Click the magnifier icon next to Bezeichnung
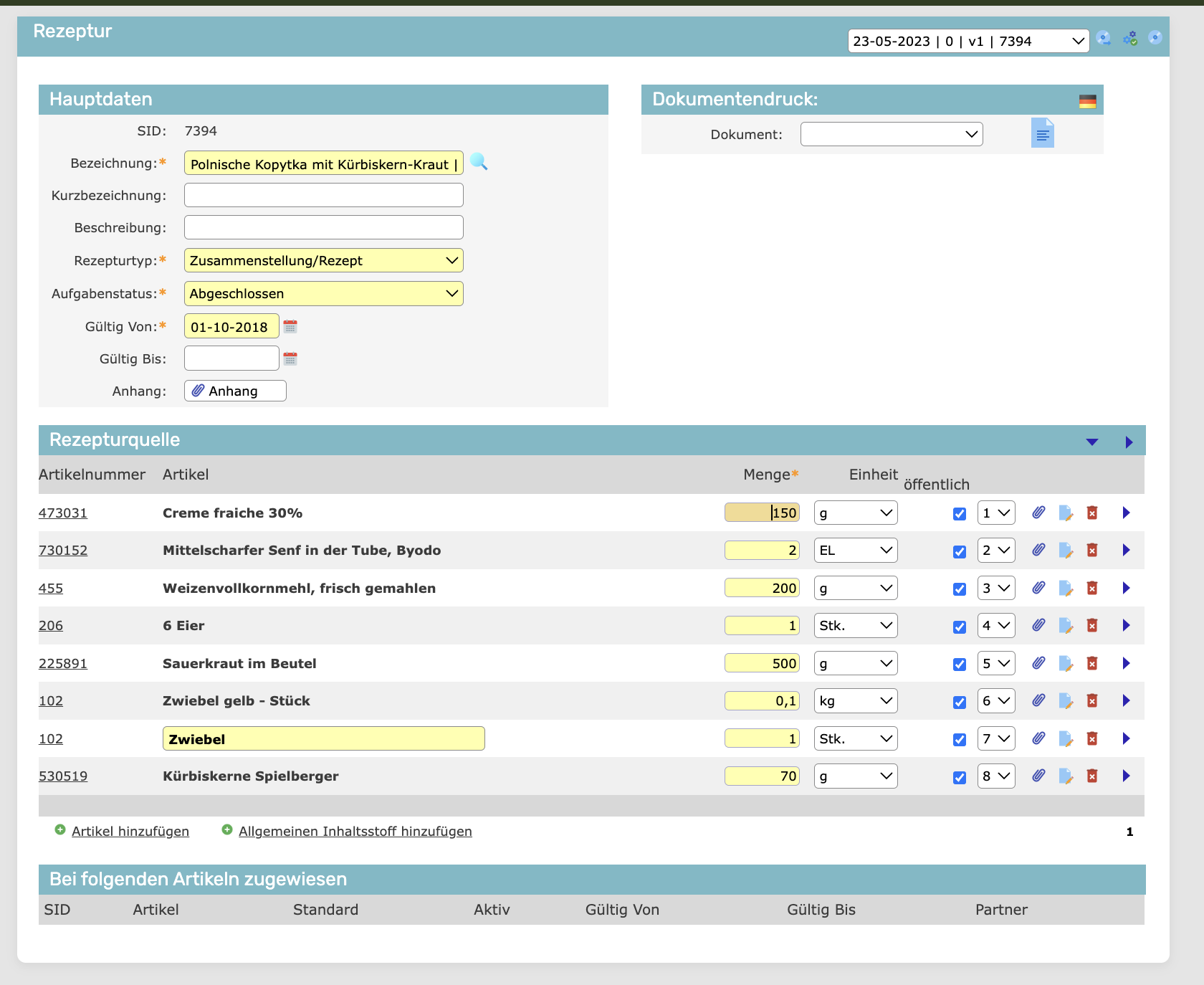The image size is (1204, 985). [x=479, y=163]
